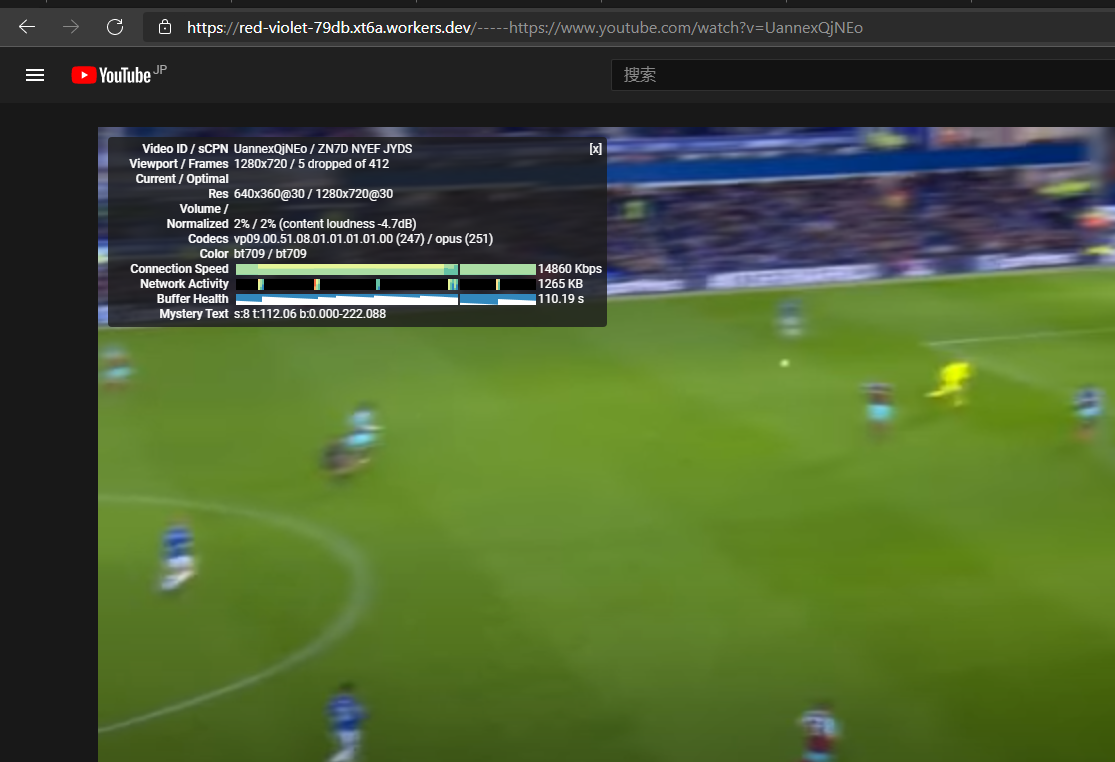Open the YouTube hamburger guide menu
The image size is (1115, 762).
35,75
